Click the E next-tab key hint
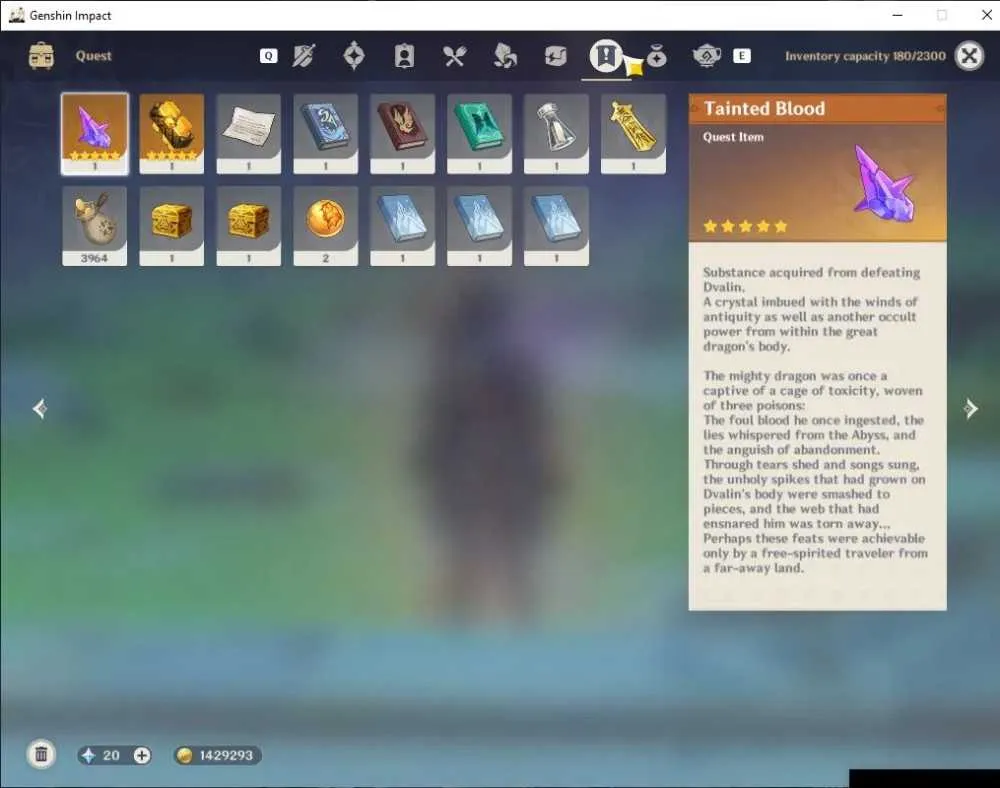Image resolution: width=1000 pixels, height=788 pixels. pos(742,56)
